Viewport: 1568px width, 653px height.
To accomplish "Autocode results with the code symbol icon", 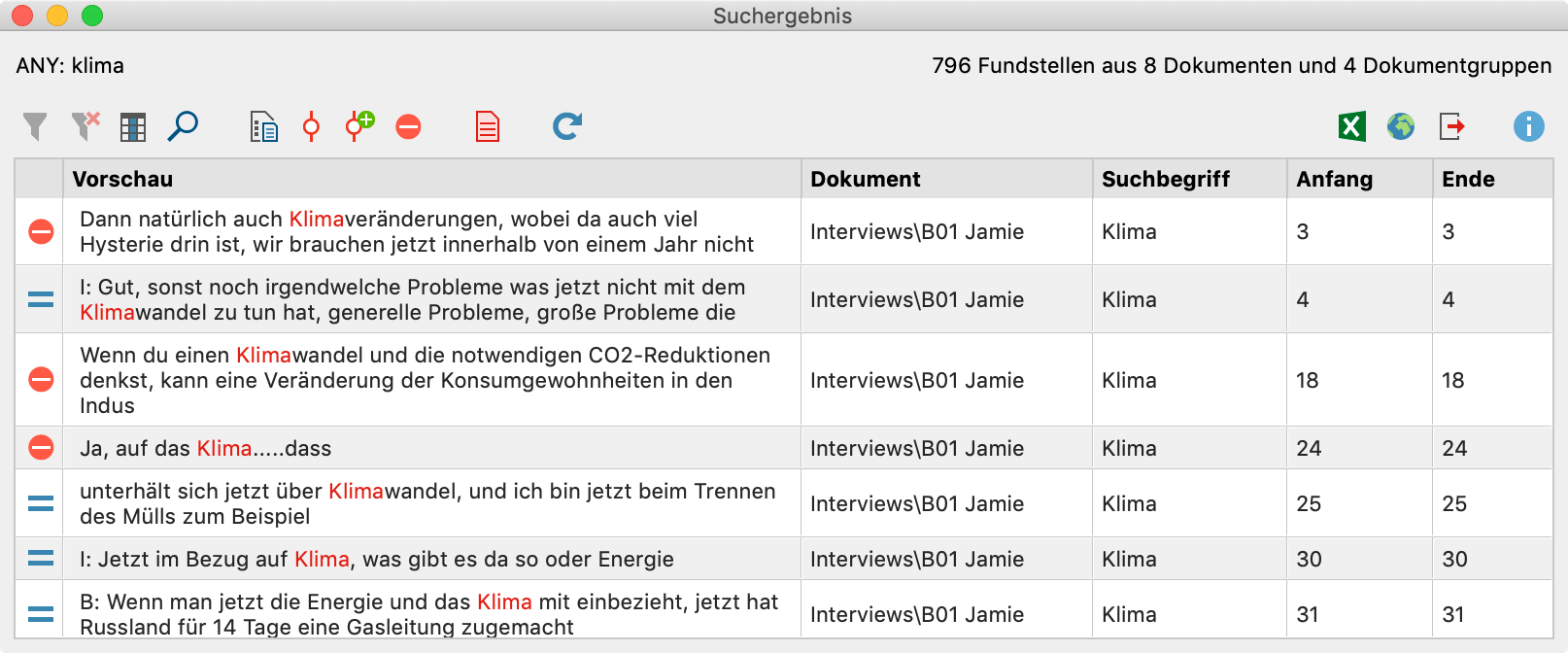I will coord(311,126).
